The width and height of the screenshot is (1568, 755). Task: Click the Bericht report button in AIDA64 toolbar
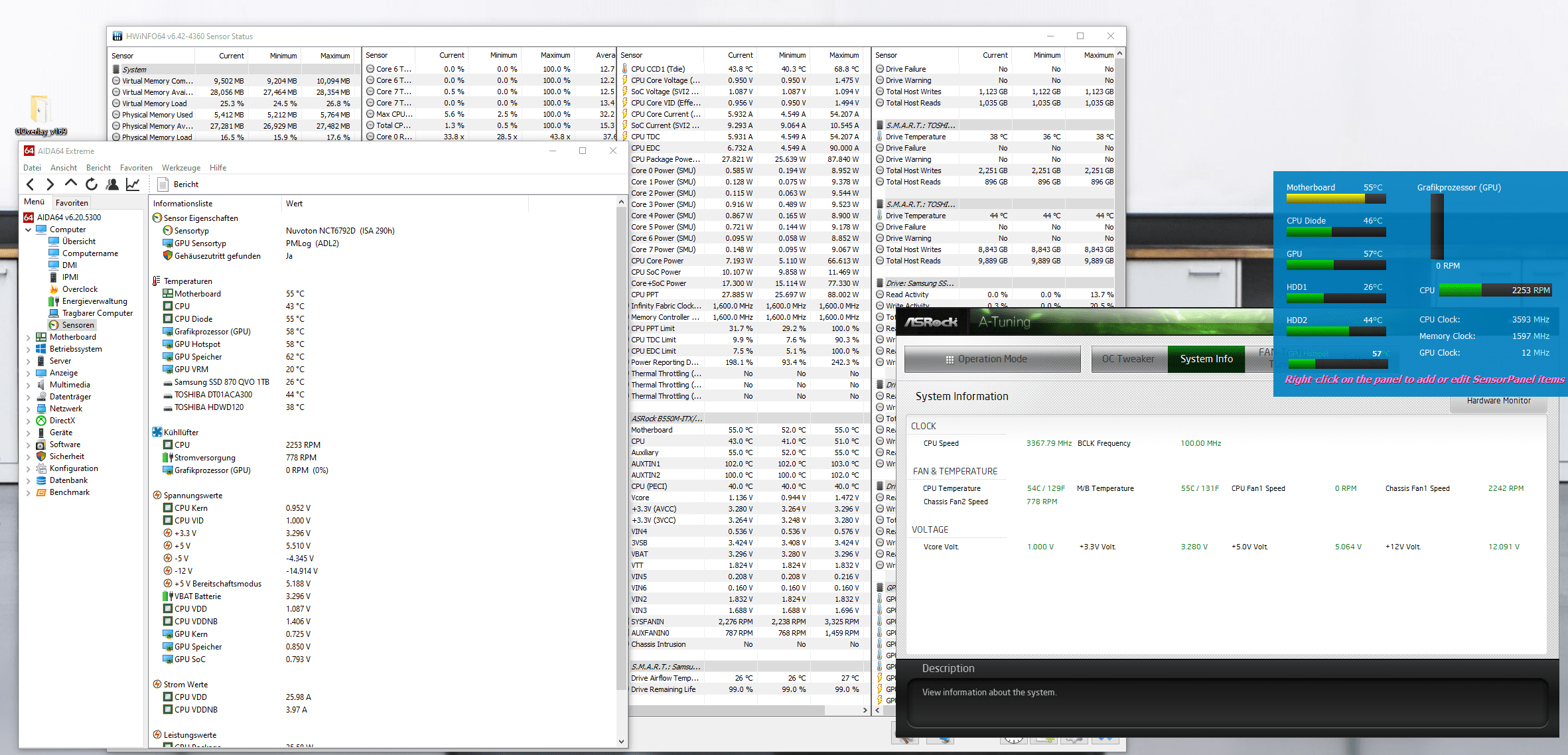178,184
